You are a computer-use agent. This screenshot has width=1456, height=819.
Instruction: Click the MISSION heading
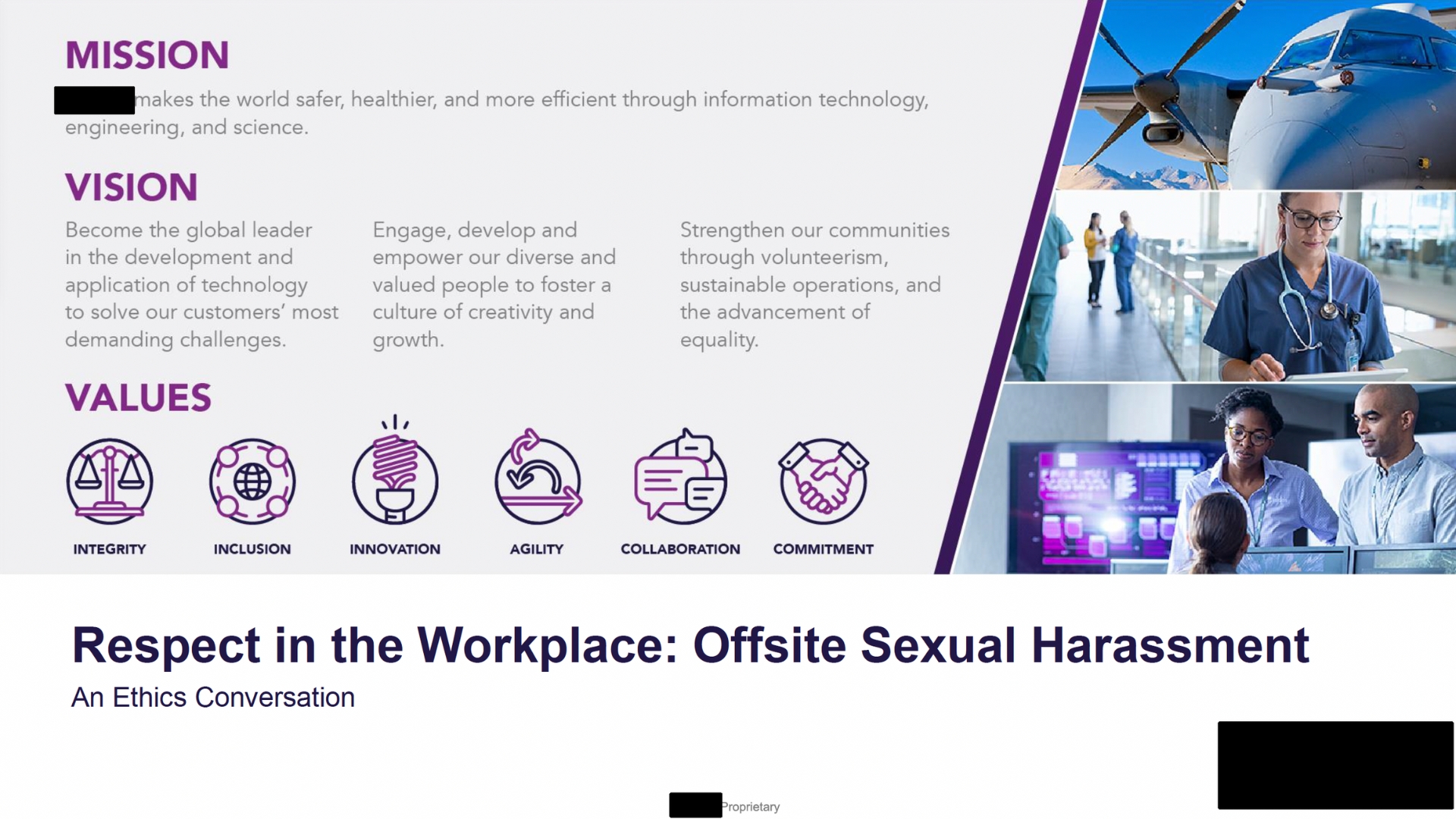(x=147, y=55)
